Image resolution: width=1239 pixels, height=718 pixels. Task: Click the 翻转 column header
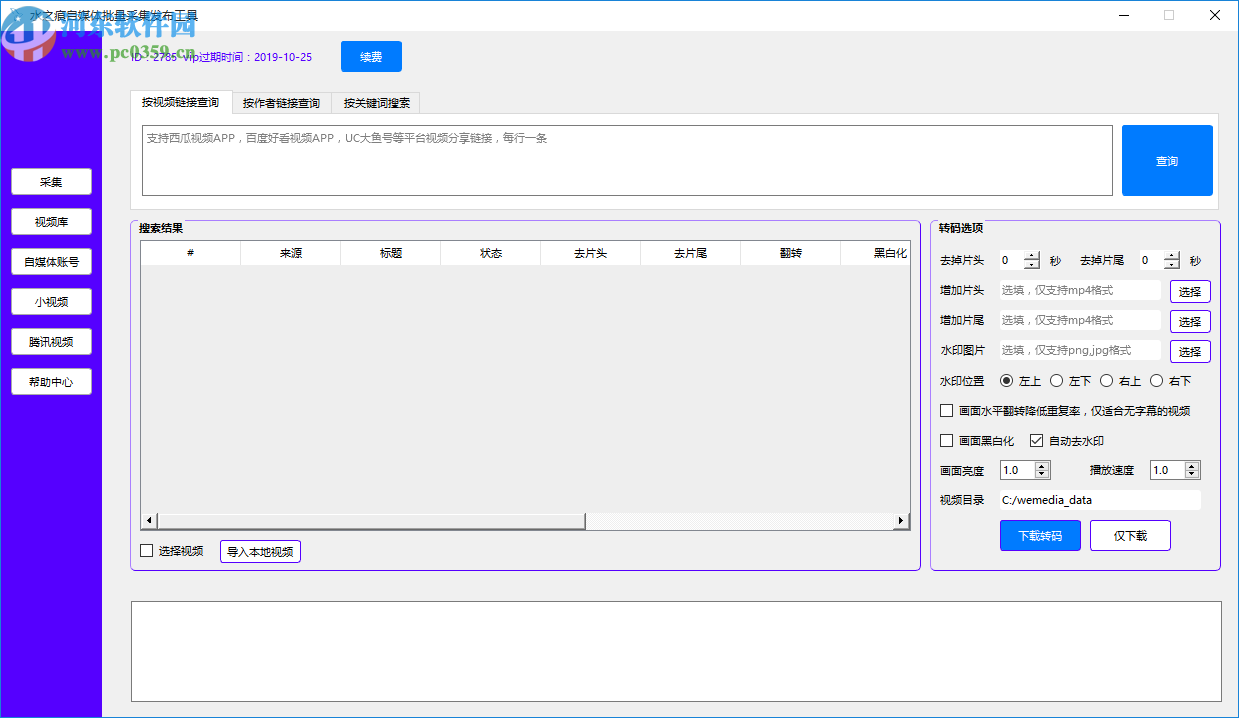[x=790, y=253]
